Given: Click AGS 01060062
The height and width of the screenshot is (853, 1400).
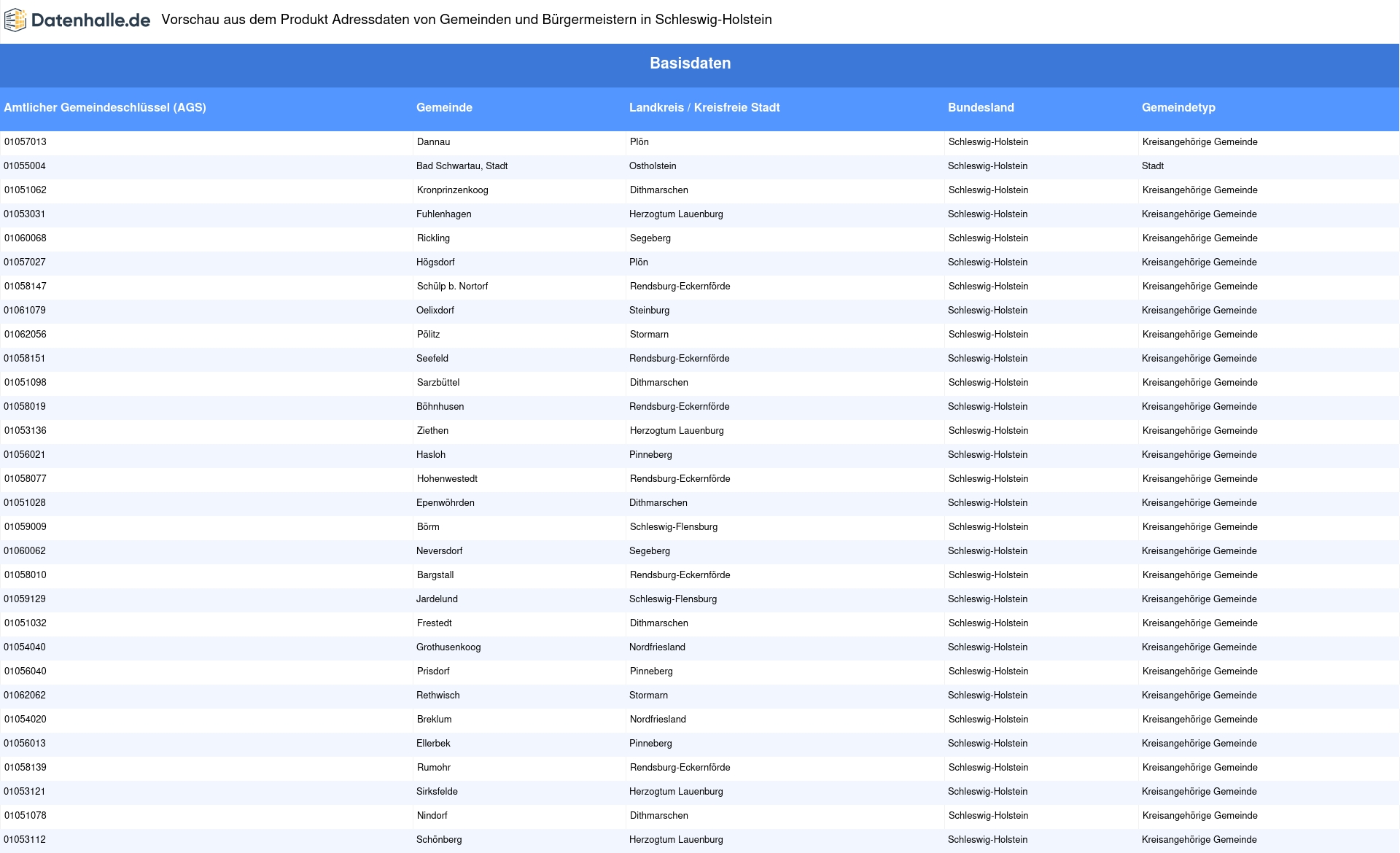Looking at the screenshot, I should 25,551.
